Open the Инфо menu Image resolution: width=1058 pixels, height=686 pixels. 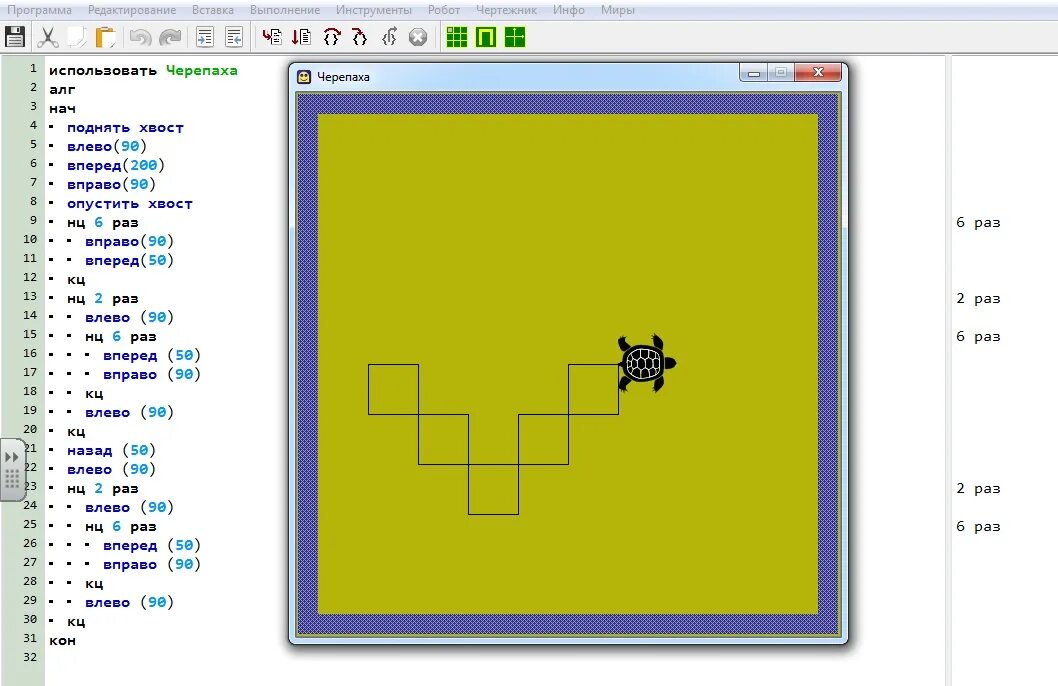[569, 10]
